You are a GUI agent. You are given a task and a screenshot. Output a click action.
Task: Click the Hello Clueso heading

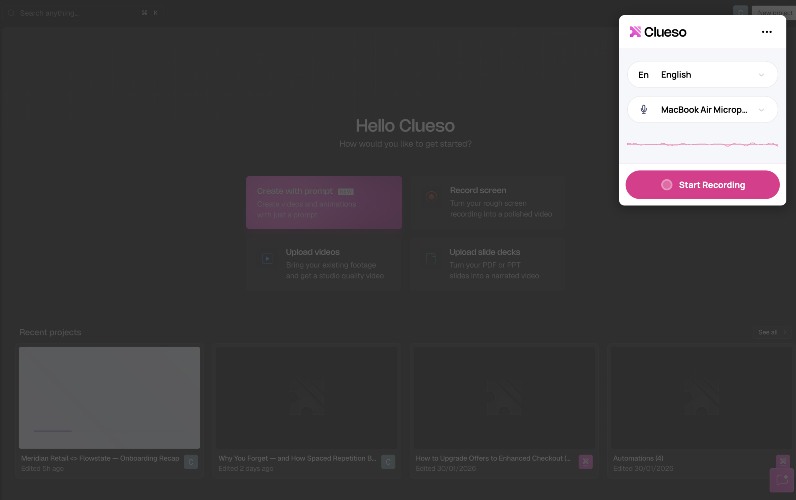405,126
